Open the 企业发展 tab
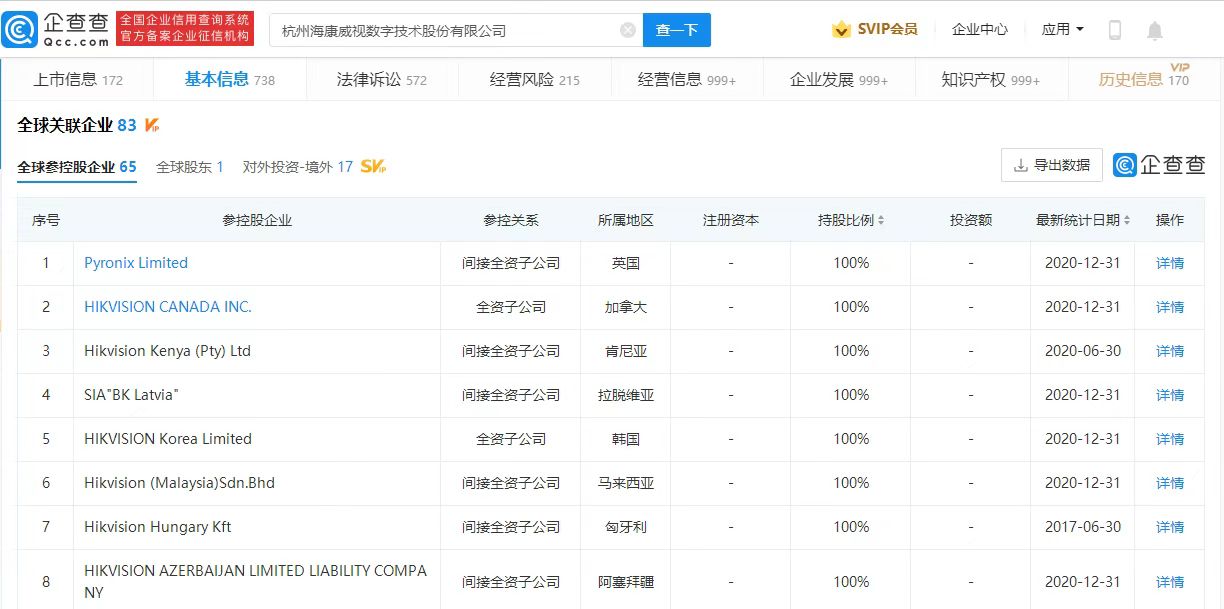The width and height of the screenshot is (1224, 609). point(839,80)
